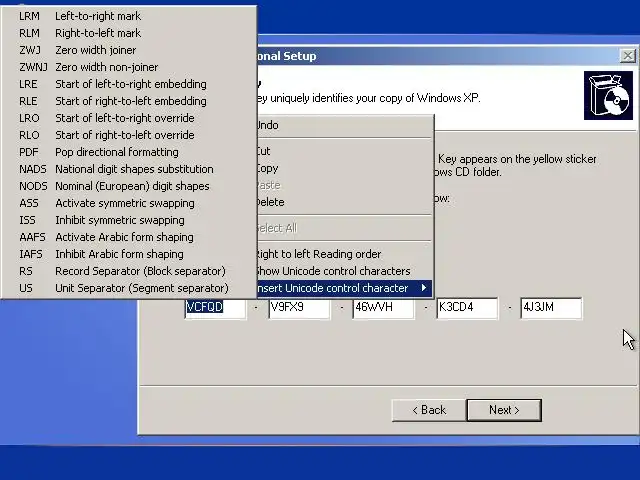Toggle Right to left Reading order
640x480 pixels.
344,254
